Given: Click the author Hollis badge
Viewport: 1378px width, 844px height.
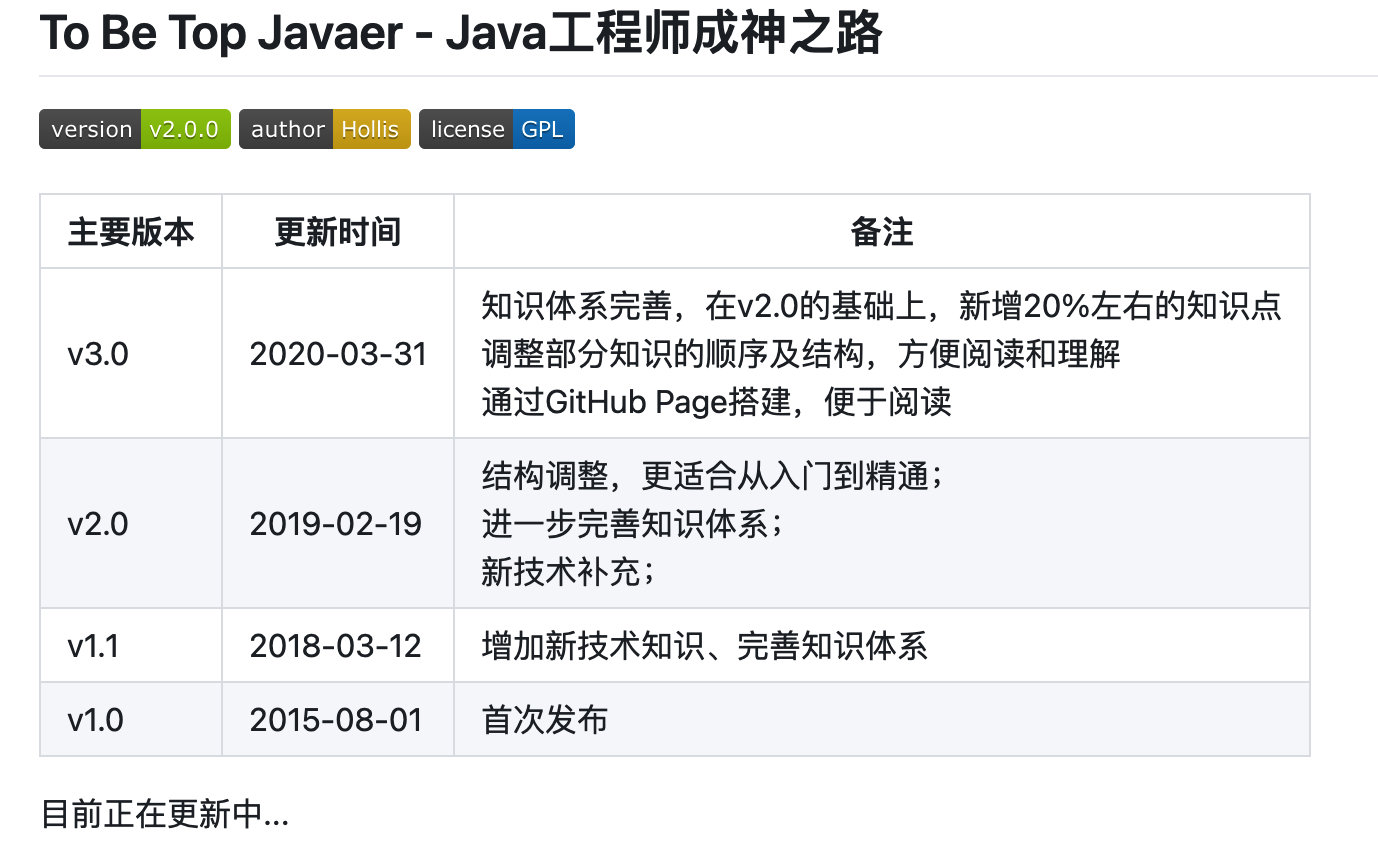Looking at the screenshot, I should [x=324, y=129].
